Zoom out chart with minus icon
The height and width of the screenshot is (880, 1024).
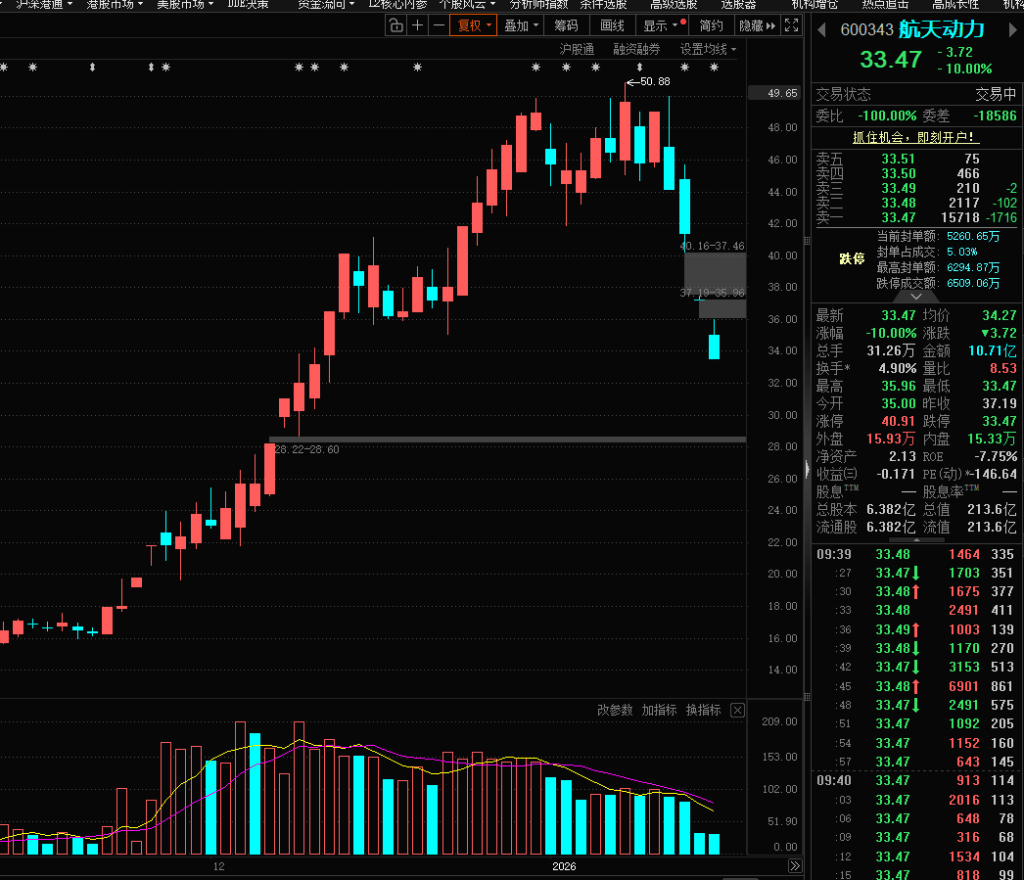(x=438, y=25)
